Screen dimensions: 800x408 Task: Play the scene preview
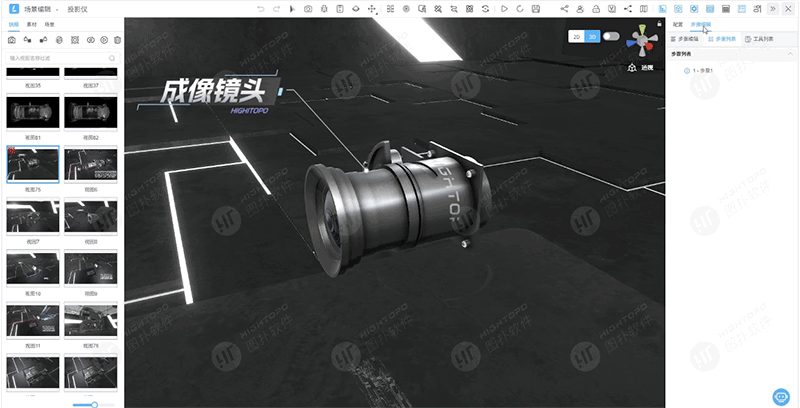click(x=504, y=9)
